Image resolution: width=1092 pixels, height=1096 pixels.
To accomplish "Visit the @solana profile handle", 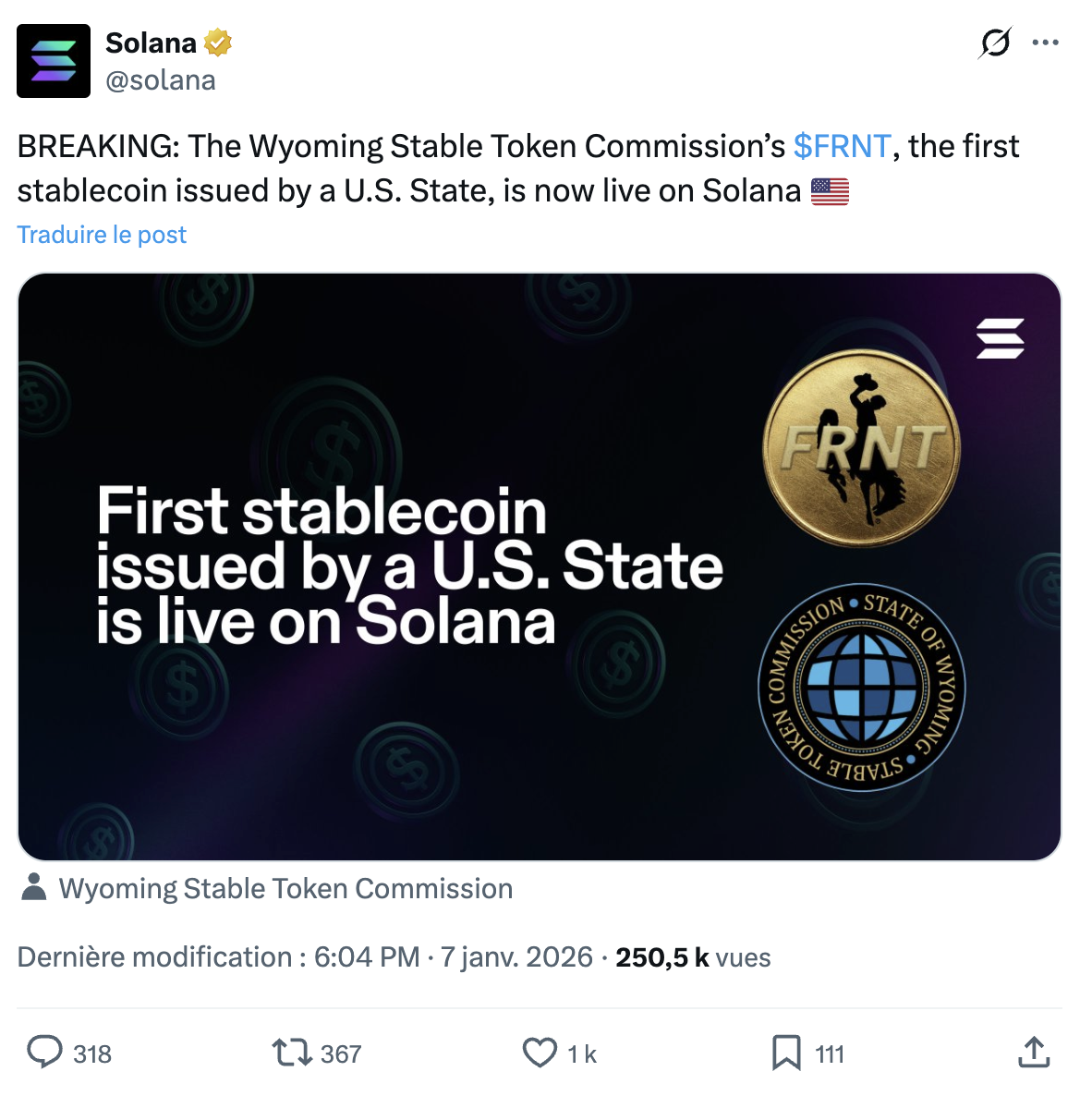I will click(163, 80).
